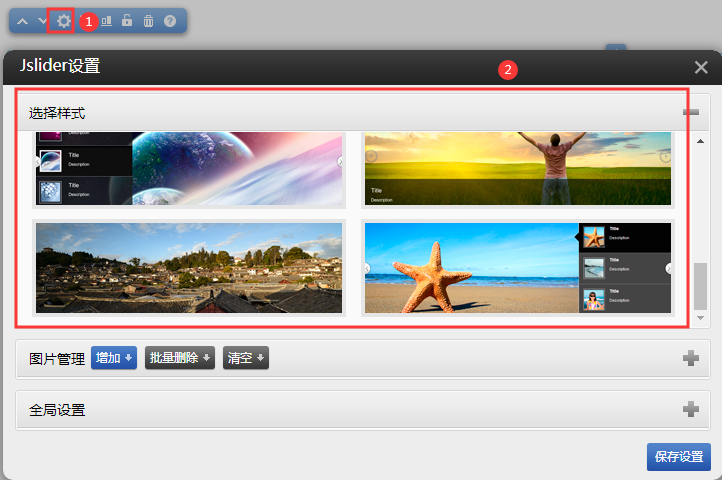Click the 保存设置 button
Viewport: 722px width, 480px height.
tap(679, 456)
